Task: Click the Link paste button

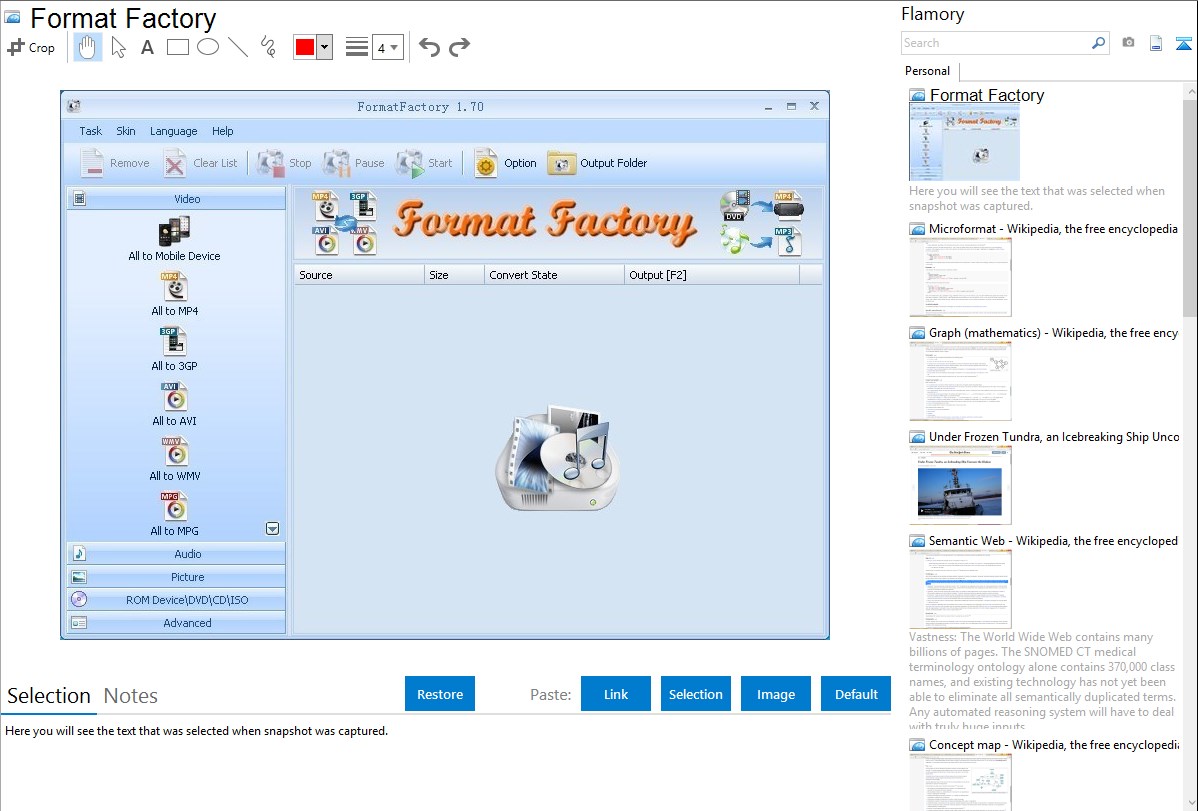Action: (616, 694)
